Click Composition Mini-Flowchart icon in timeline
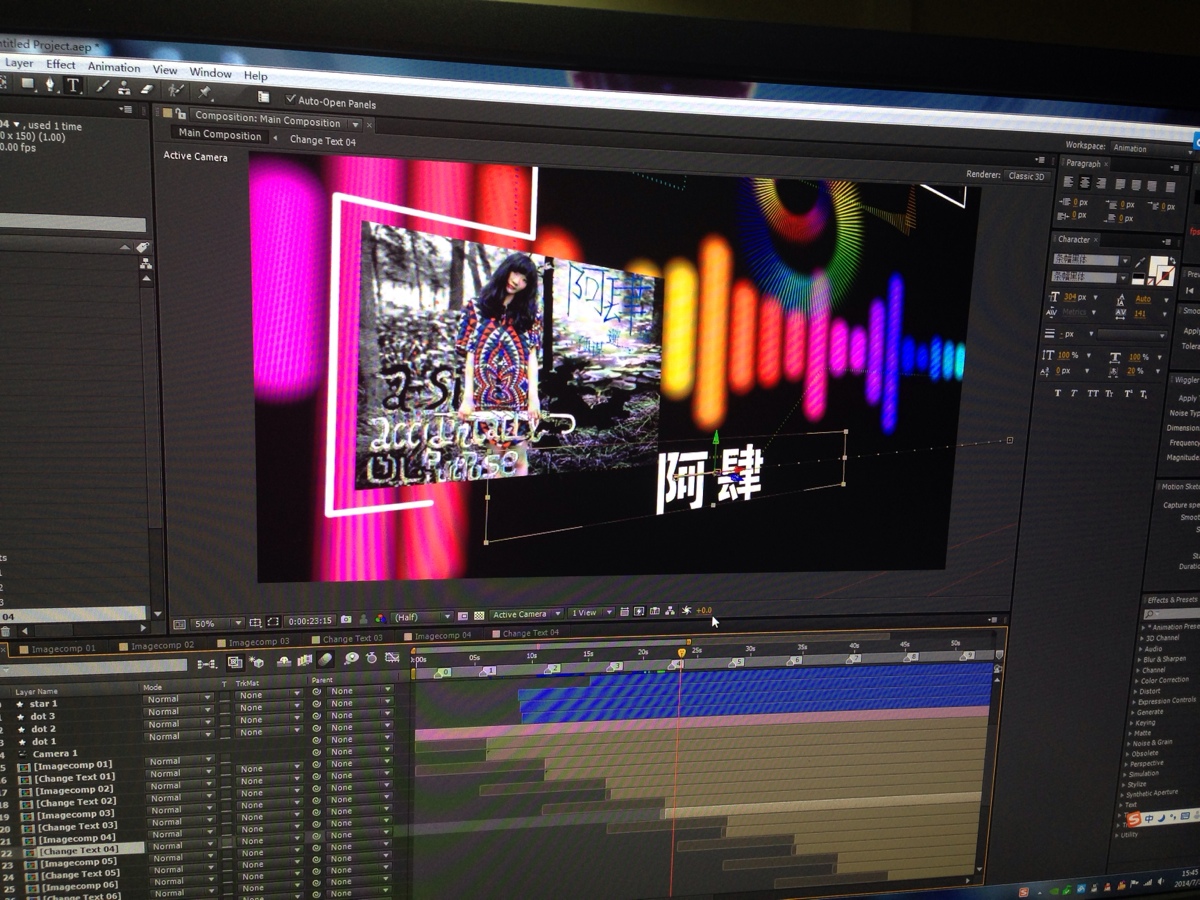This screenshot has width=1200, height=900. pos(207,664)
